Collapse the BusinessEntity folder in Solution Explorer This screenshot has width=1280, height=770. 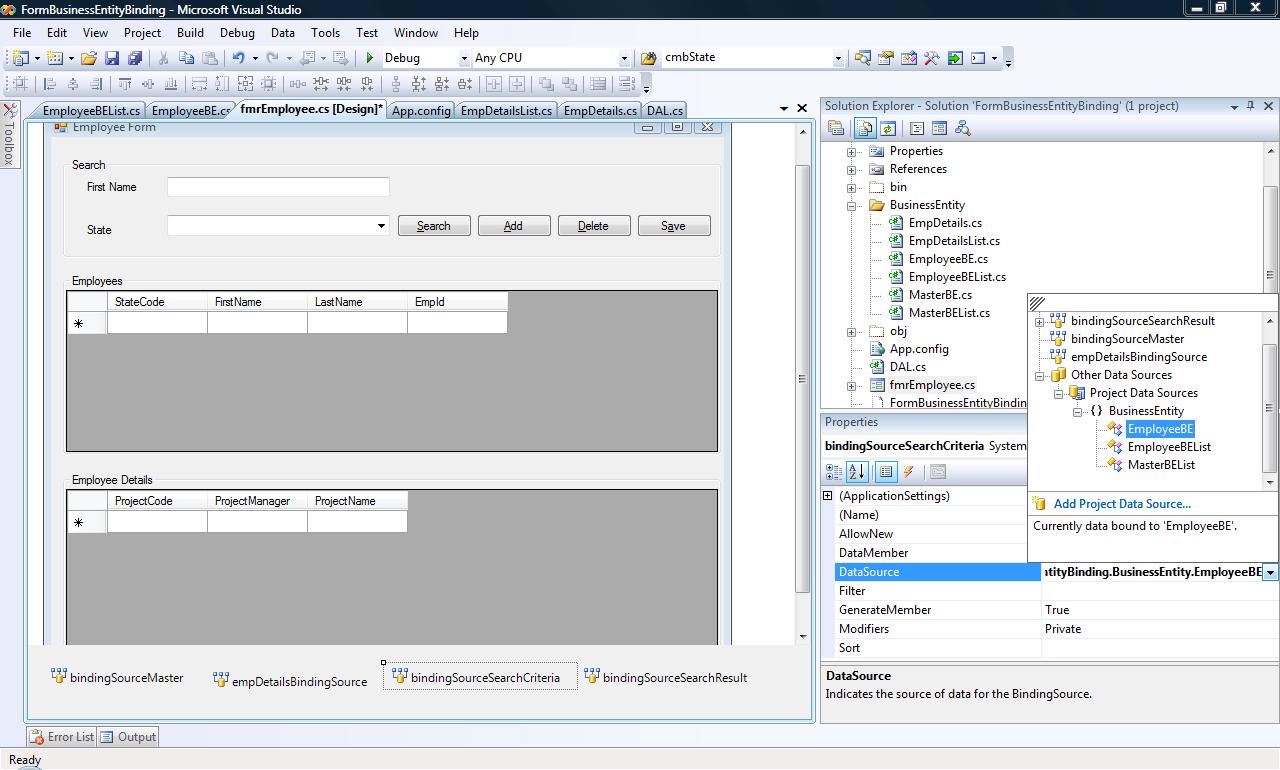(x=852, y=206)
